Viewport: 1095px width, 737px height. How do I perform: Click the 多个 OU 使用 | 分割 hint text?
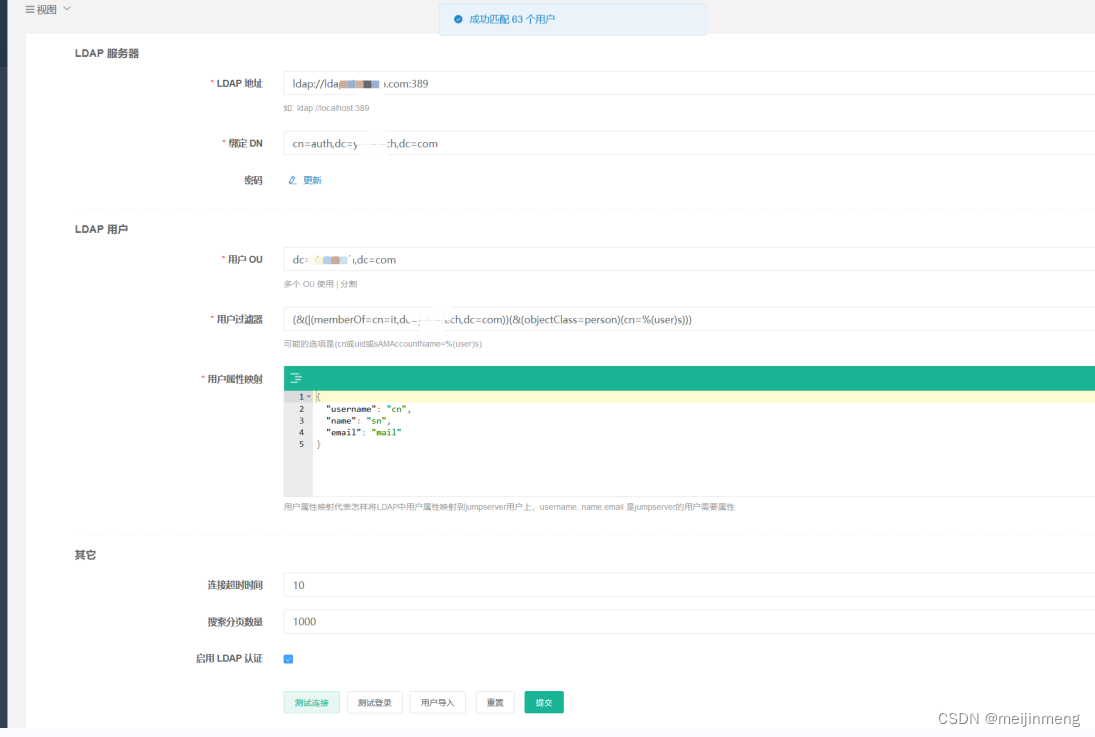pyautogui.click(x=321, y=284)
